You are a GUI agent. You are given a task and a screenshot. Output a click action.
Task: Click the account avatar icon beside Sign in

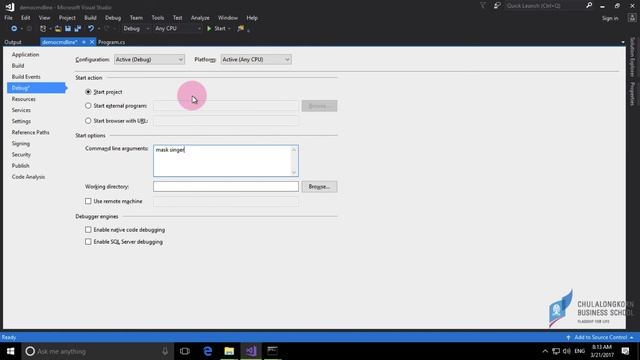(x=632, y=18)
